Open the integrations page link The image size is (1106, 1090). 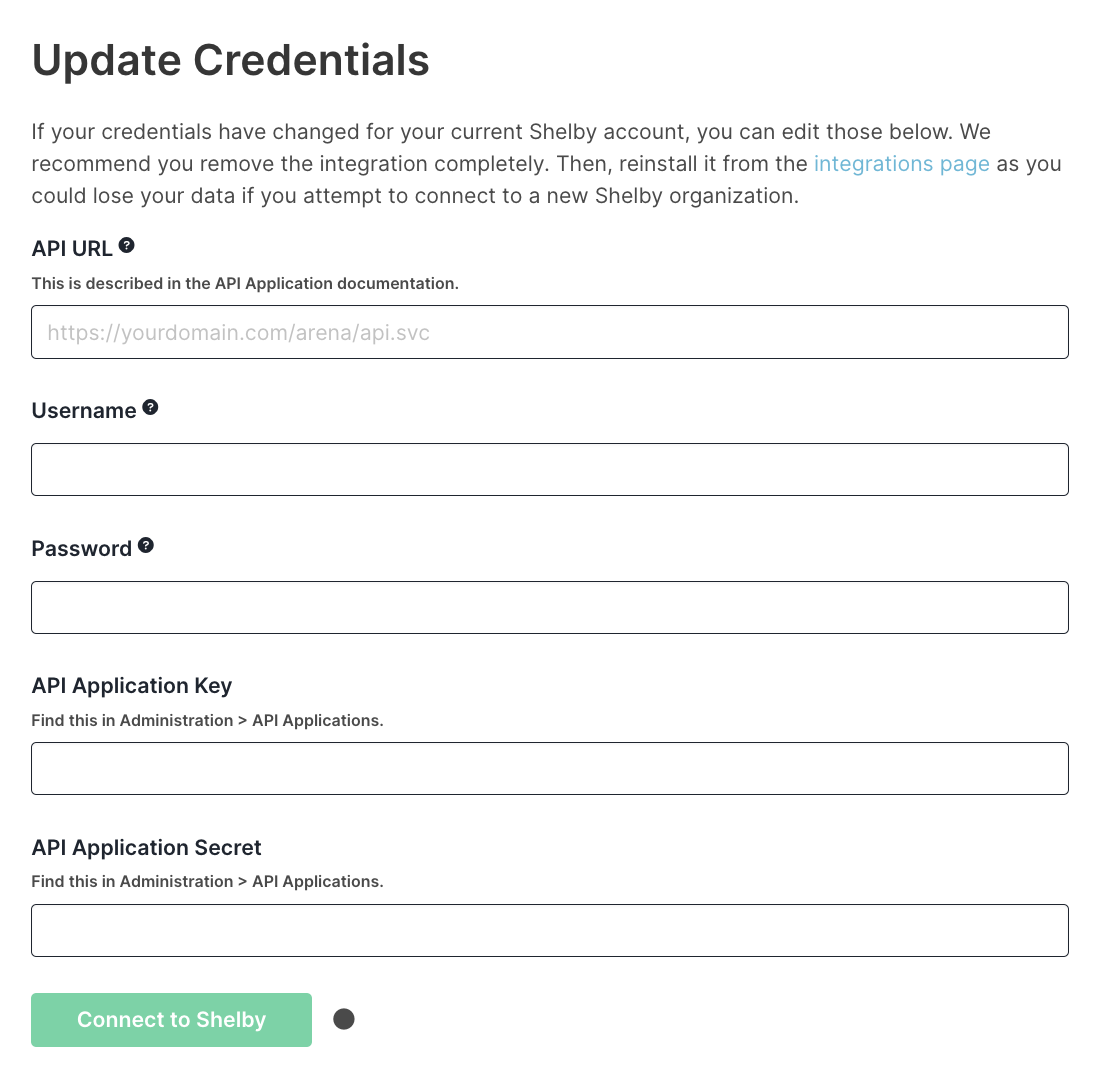point(901,164)
